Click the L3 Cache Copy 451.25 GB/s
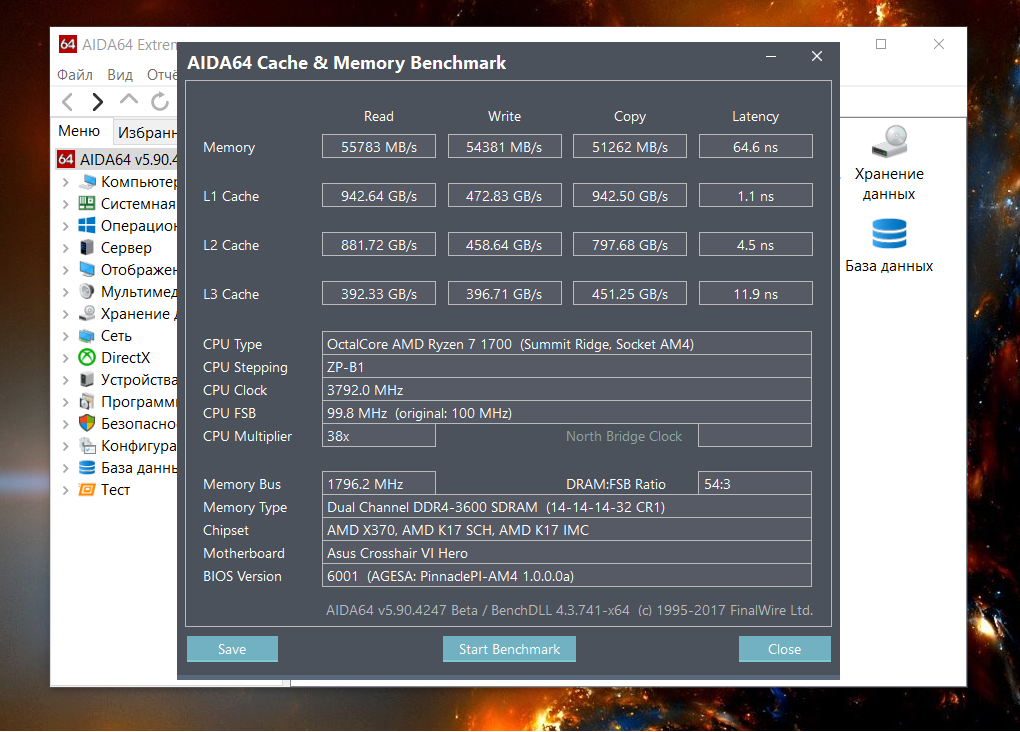This screenshot has width=1020, height=732. click(630, 293)
